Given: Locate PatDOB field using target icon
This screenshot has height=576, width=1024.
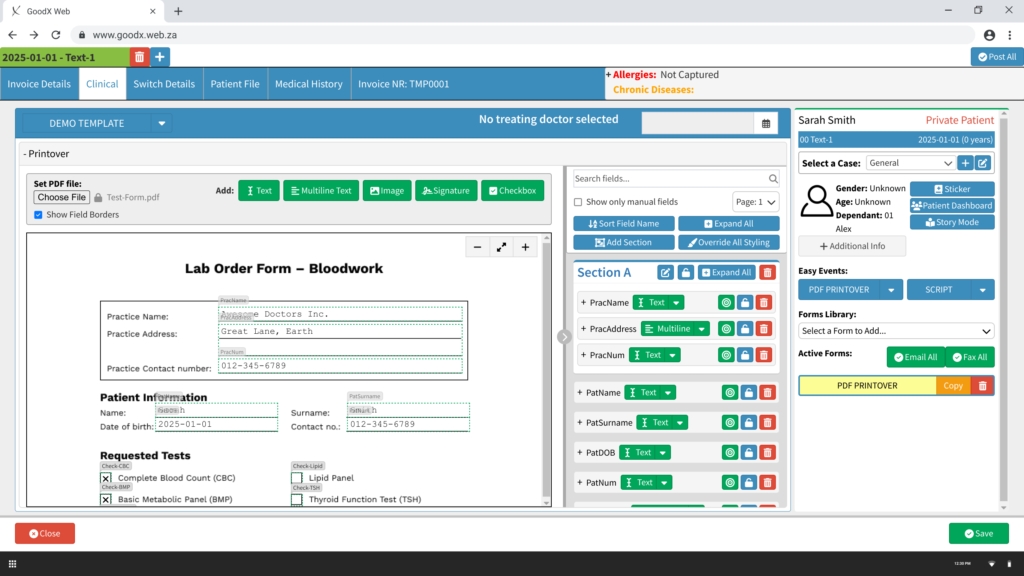Looking at the screenshot, I should (730, 453).
